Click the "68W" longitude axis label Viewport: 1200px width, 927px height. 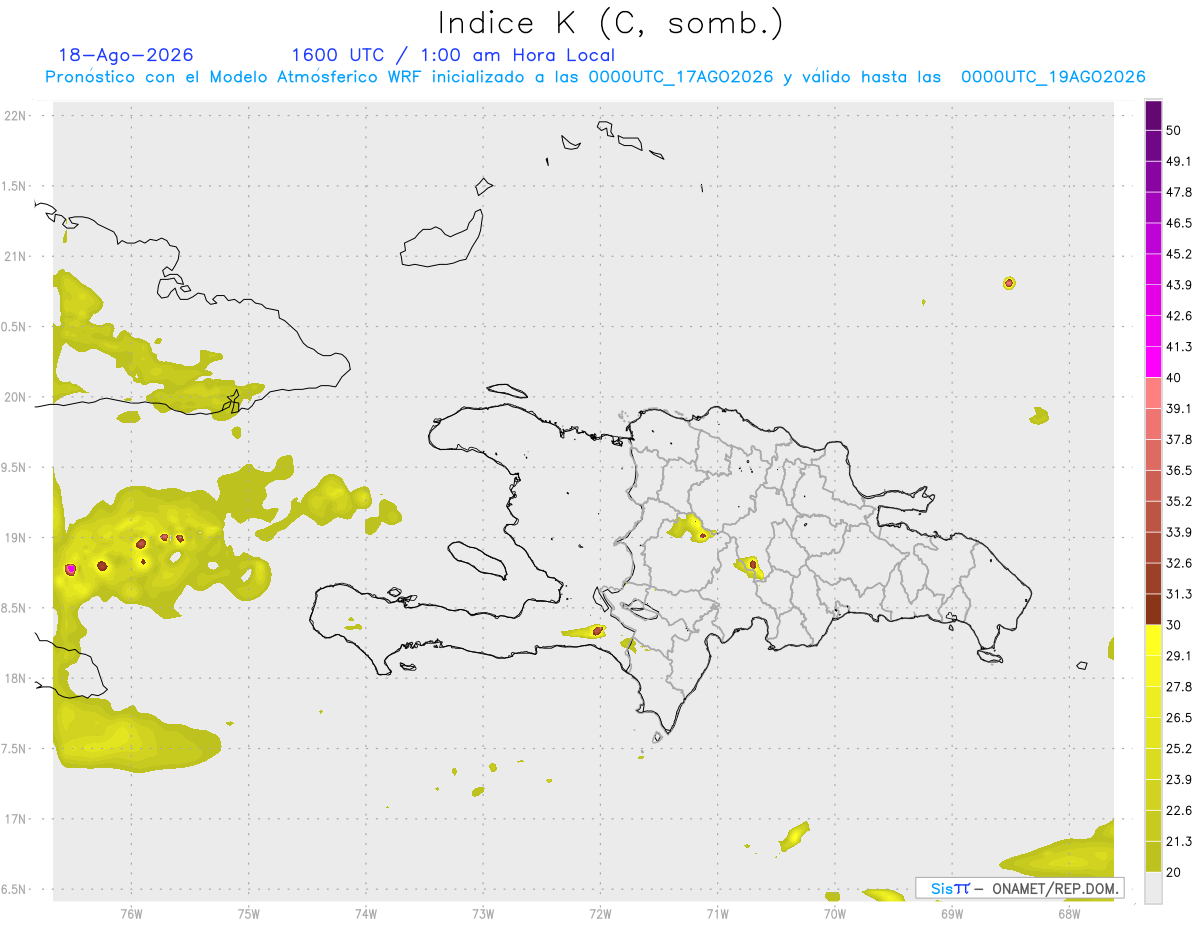(x=1069, y=914)
